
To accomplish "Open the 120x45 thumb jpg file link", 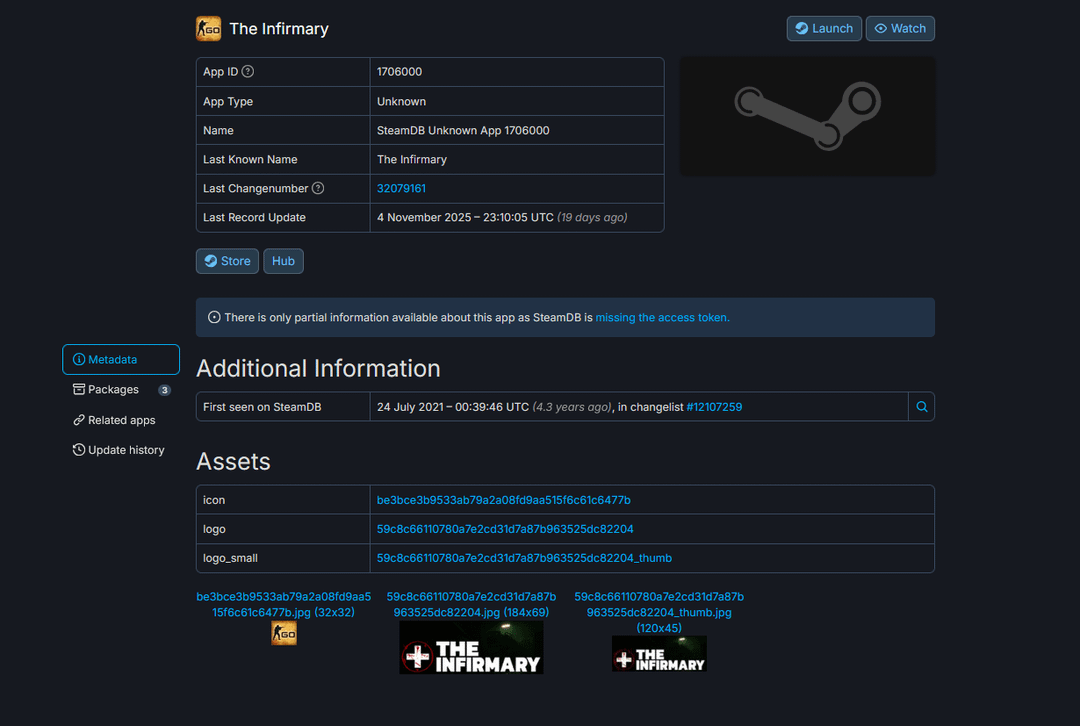I will point(659,612).
